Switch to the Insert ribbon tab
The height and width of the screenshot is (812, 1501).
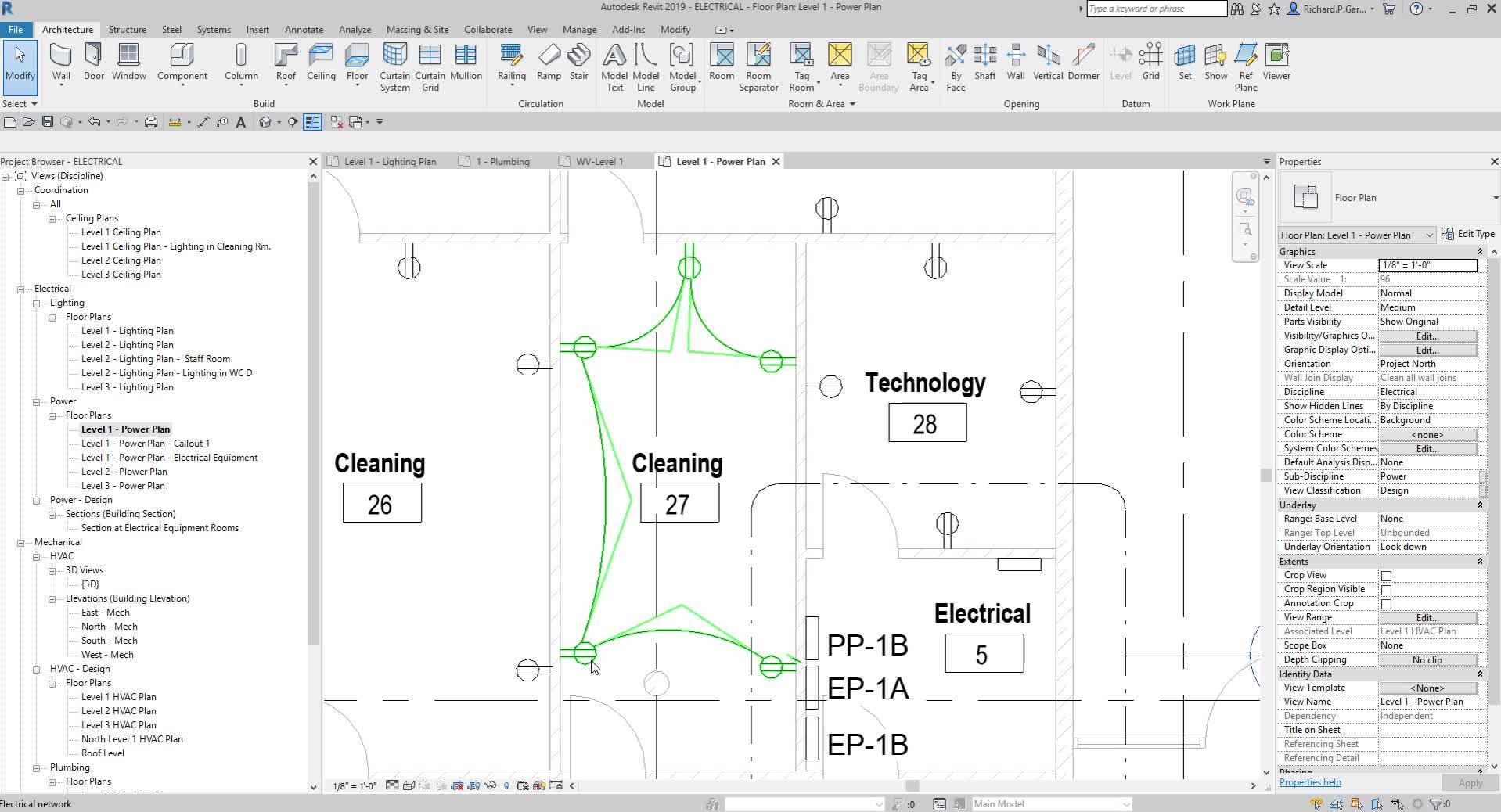click(258, 29)
